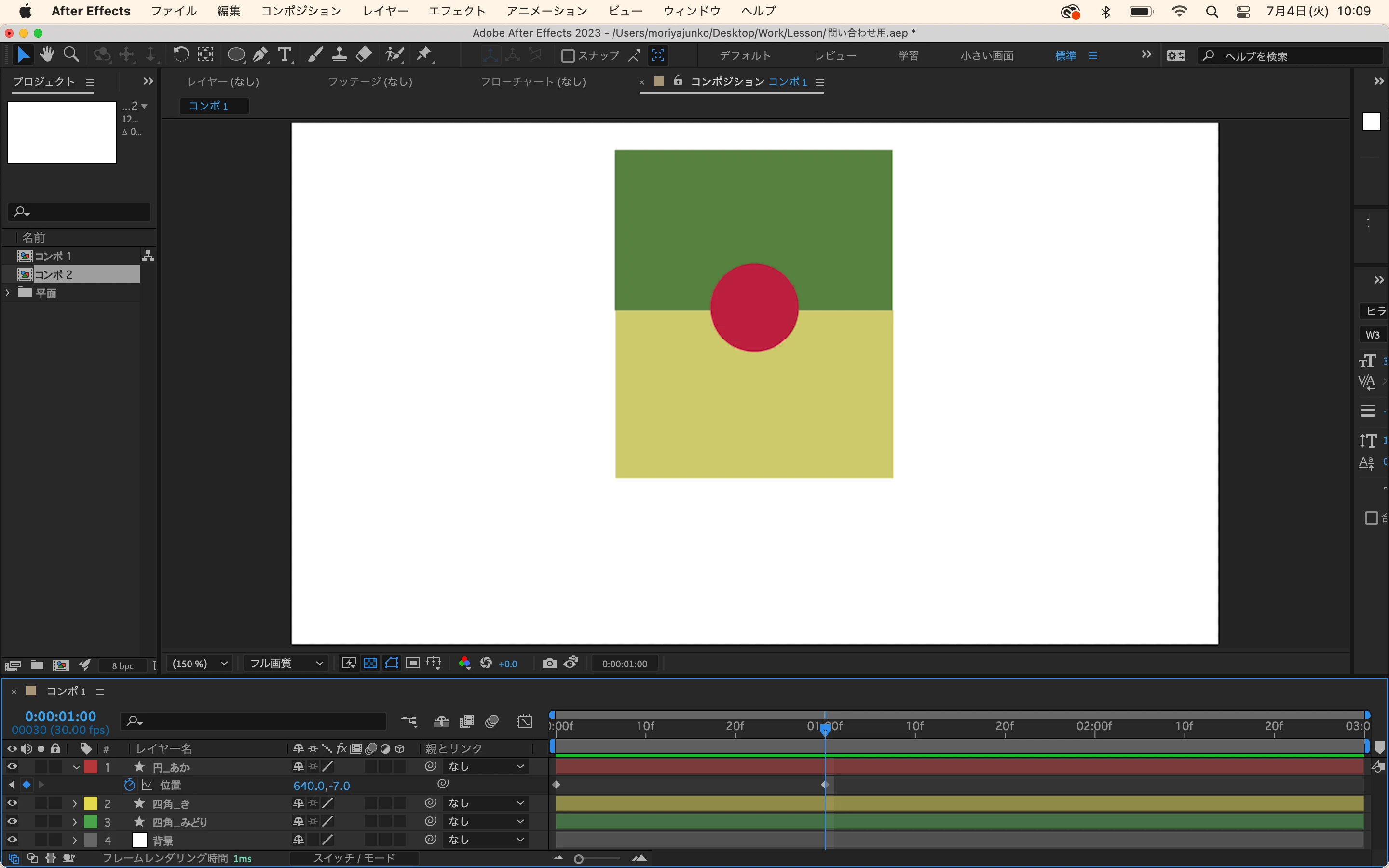Toggle transparency grid in viewer
The image size is (1389, 868).
370,664
